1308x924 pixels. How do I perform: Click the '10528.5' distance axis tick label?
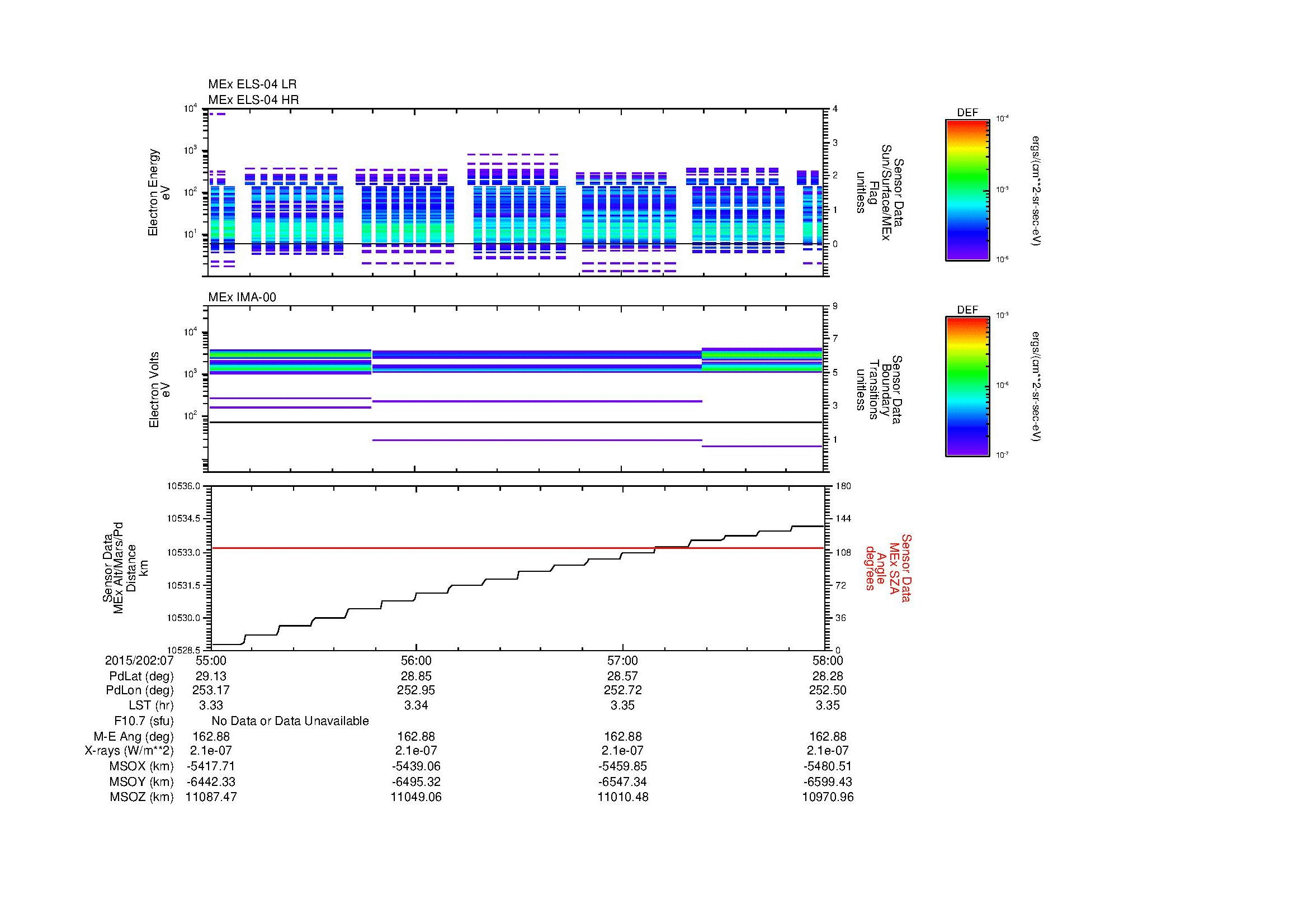183,650
